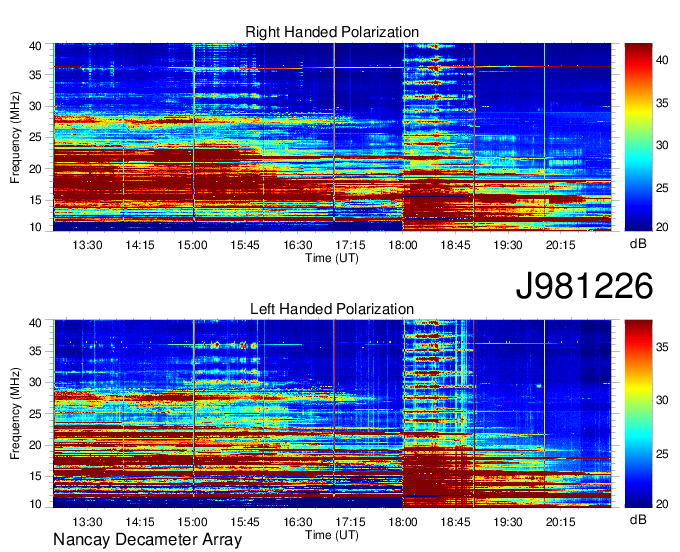Image resolution: width=680 pixels, height=552 pixels.
Task: Click the Right Handed plot's color scale bar
Action: [x=638, y=137]
